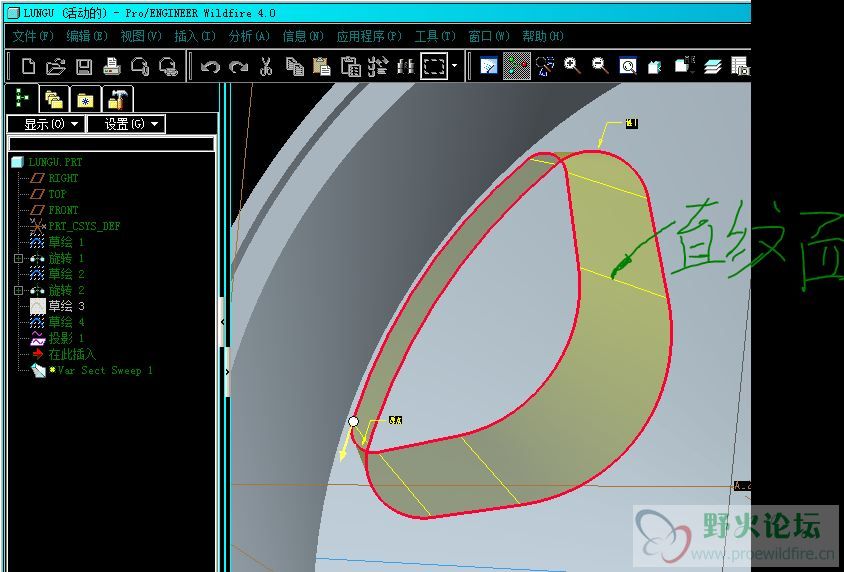Viewport: 844px width, 572px height.
Task: Open the 帮助(H) menu
Action: click(x=543, y=36)
